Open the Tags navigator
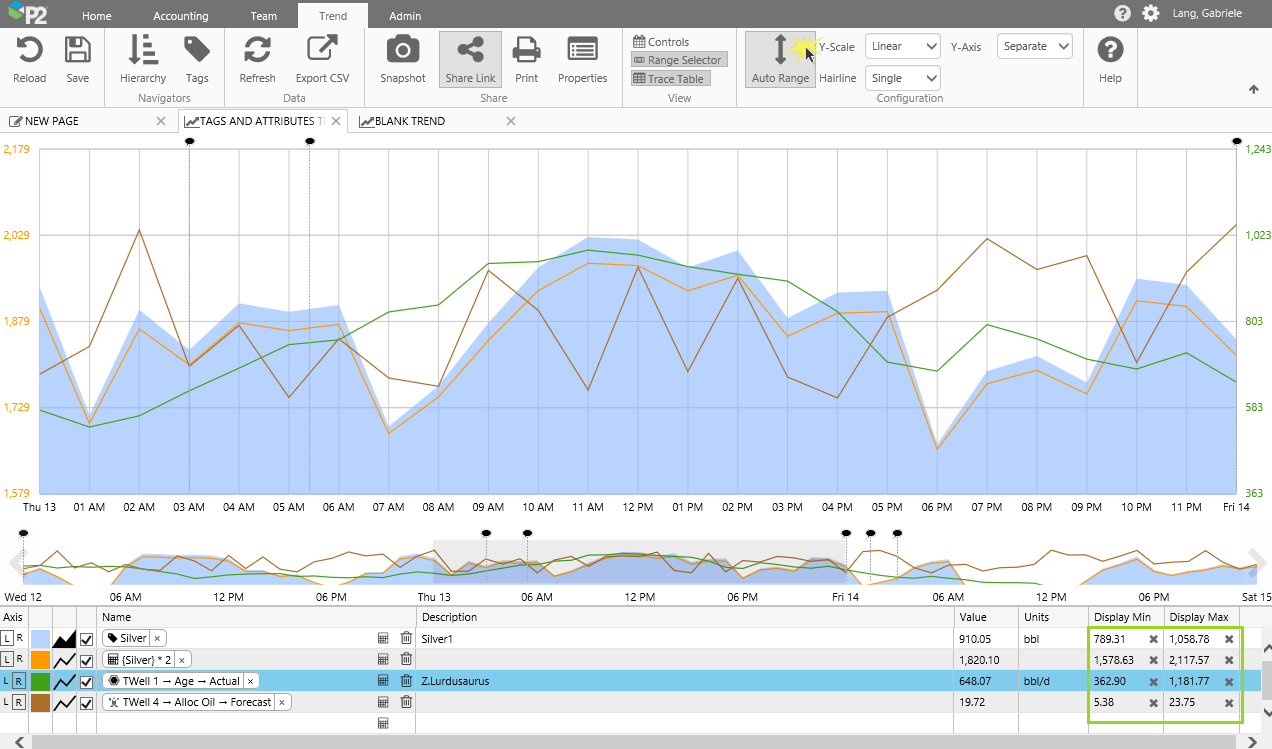Viewport: 1272px width, 749px height. click(197, 50)
